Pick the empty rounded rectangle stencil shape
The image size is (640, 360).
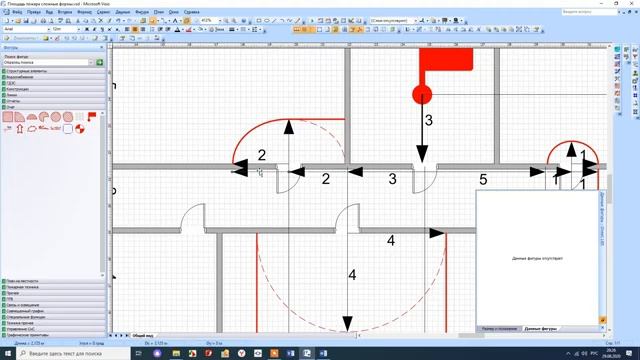click(x=68, y=129)
